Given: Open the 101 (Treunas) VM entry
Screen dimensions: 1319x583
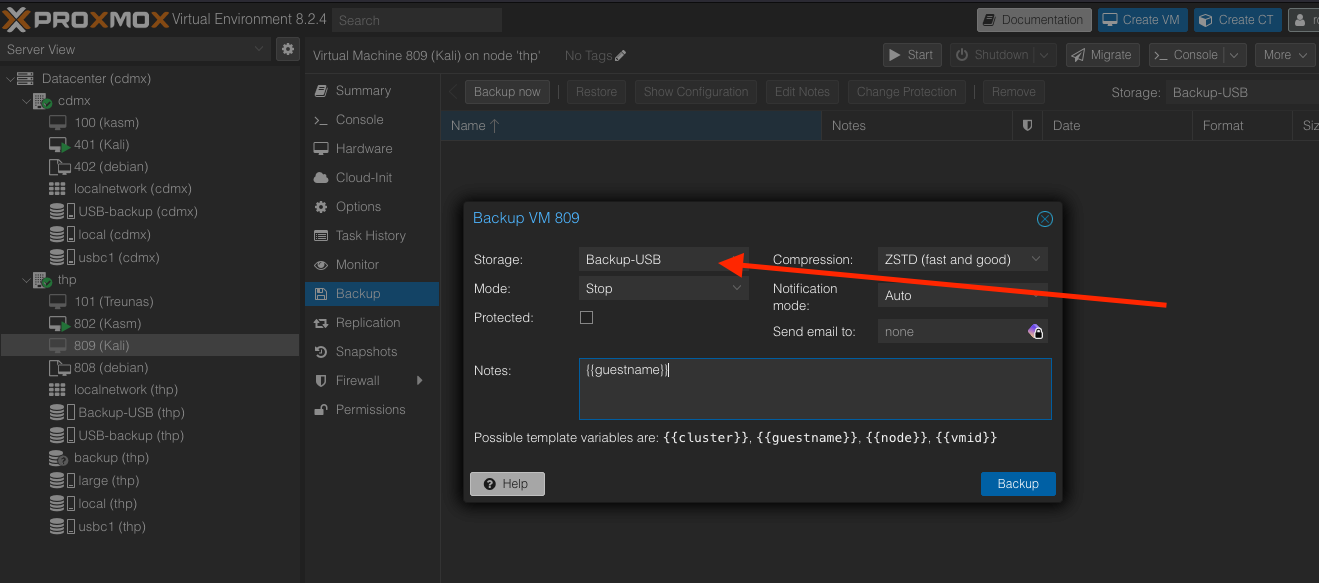Looking at the screenshot, I should (113, 301).
